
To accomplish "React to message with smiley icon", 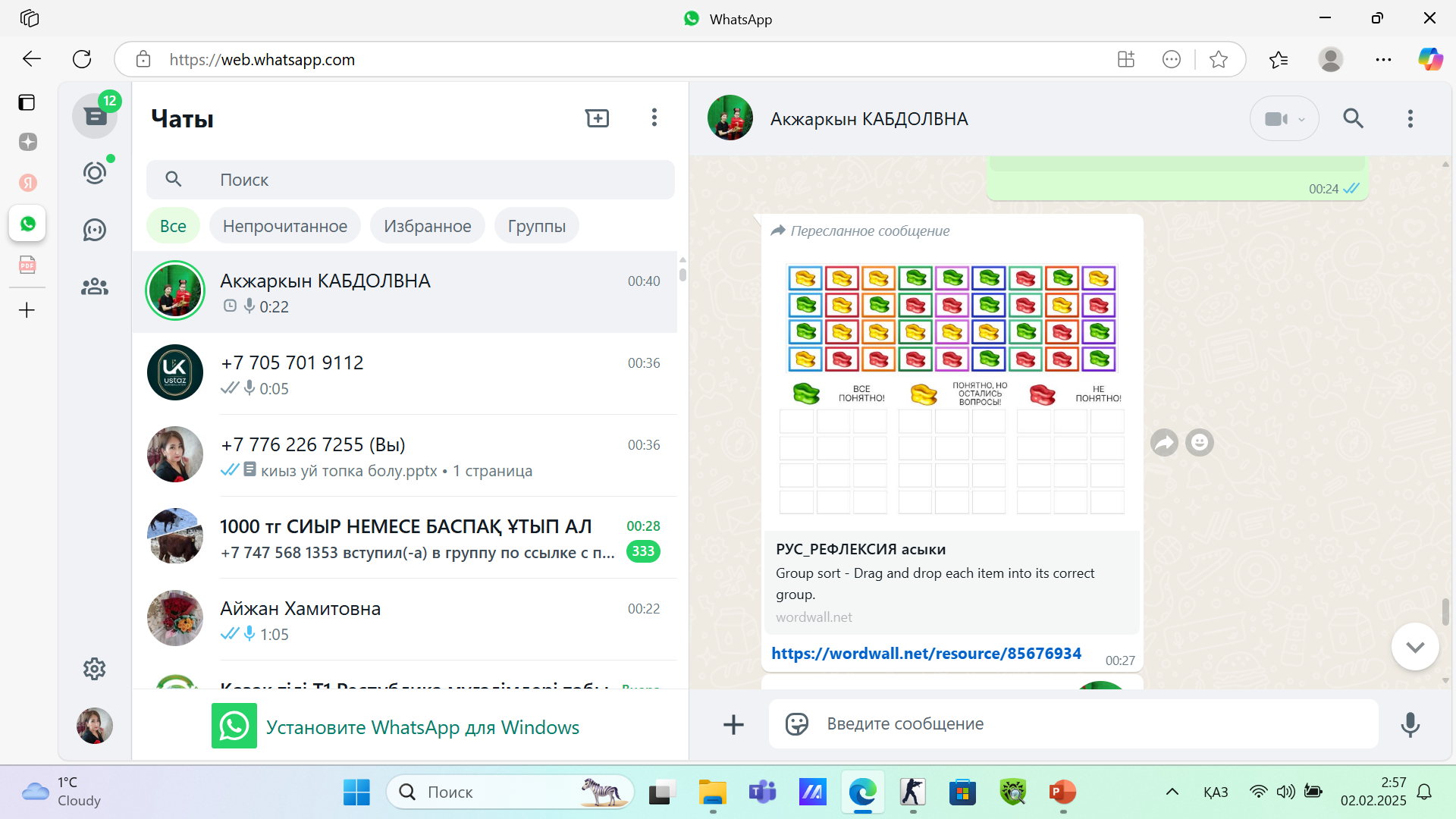I will (1200, 442).
